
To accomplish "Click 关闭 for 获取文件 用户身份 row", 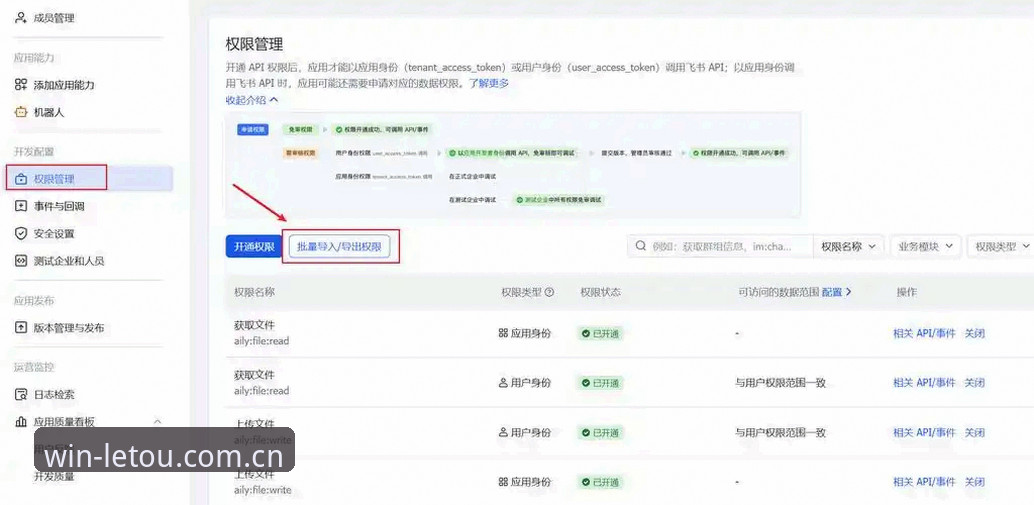I will click(975, 383).
